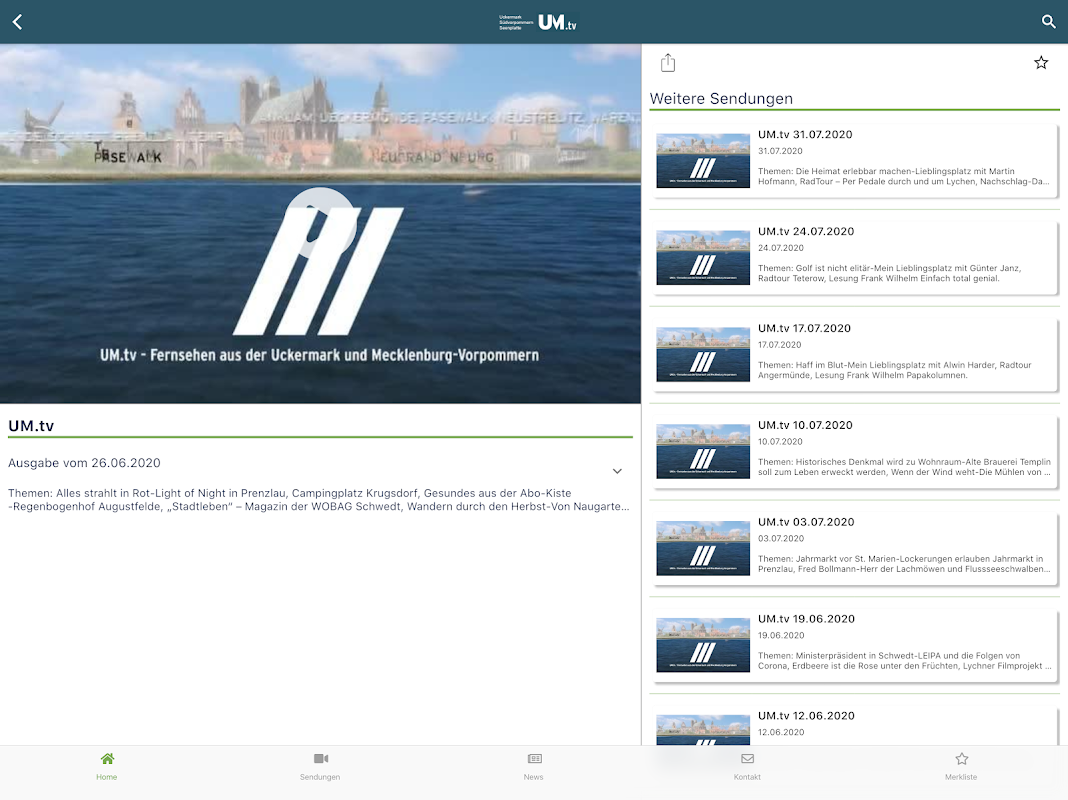Open search with the magnifier icon
The height and width of the screenshot is (800, 1068).
(x=1049, y=22)
